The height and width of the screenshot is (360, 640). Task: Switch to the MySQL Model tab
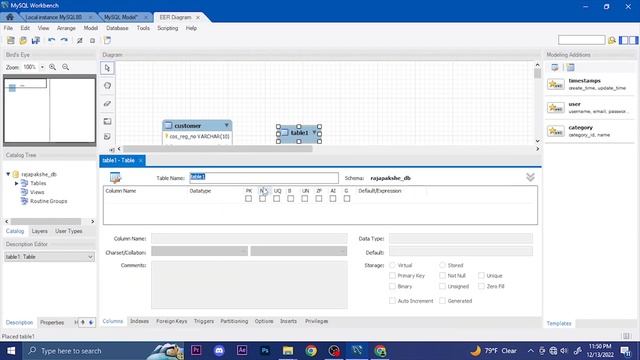pos(121,17)
